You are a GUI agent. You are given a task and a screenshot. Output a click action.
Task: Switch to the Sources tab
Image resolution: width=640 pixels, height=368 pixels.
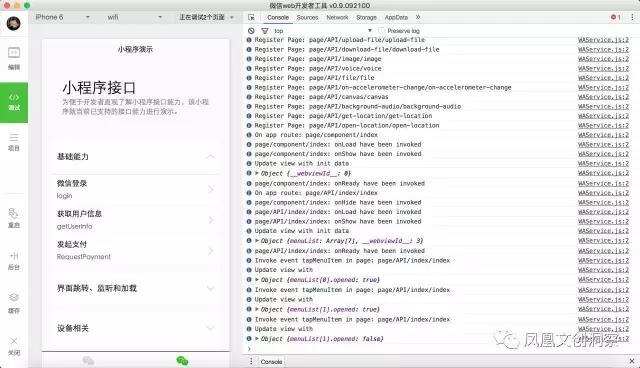point(307,18)
